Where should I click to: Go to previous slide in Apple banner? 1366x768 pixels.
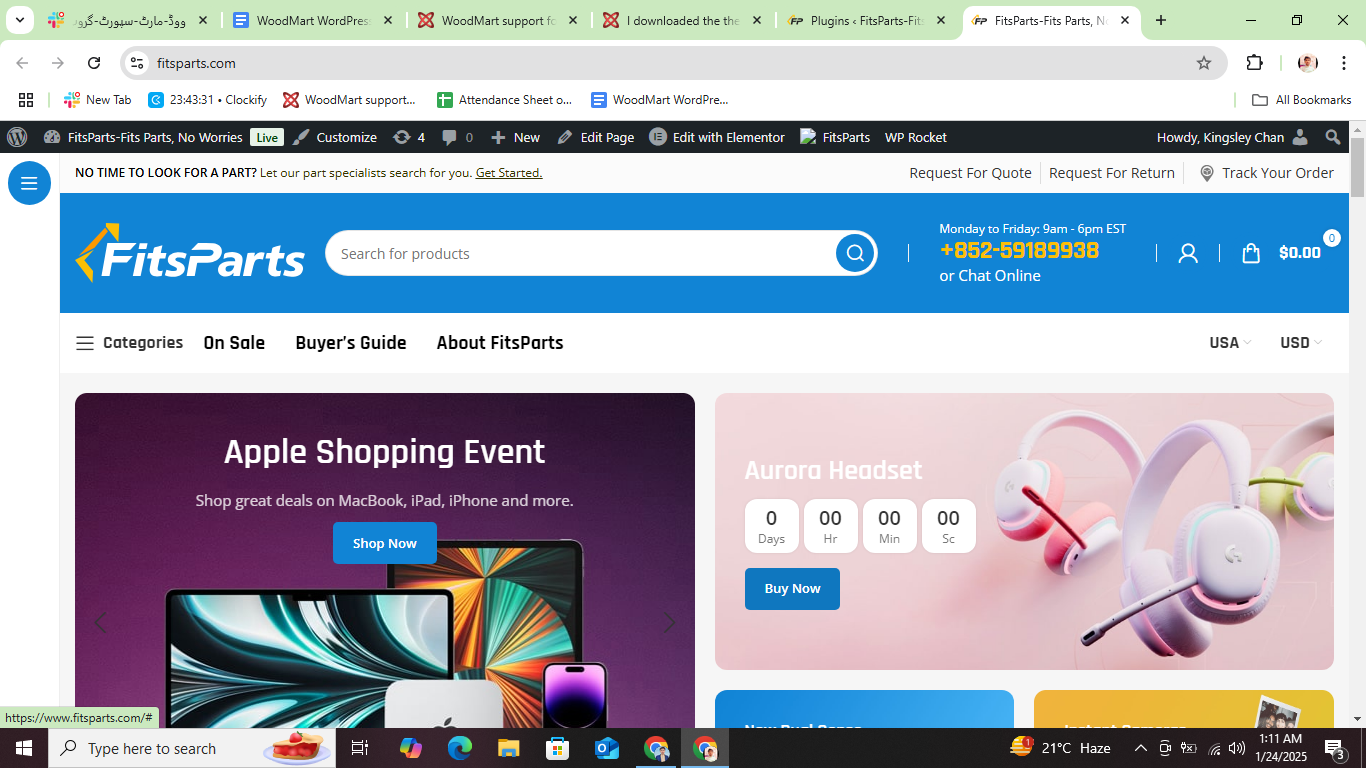point(100,623)
